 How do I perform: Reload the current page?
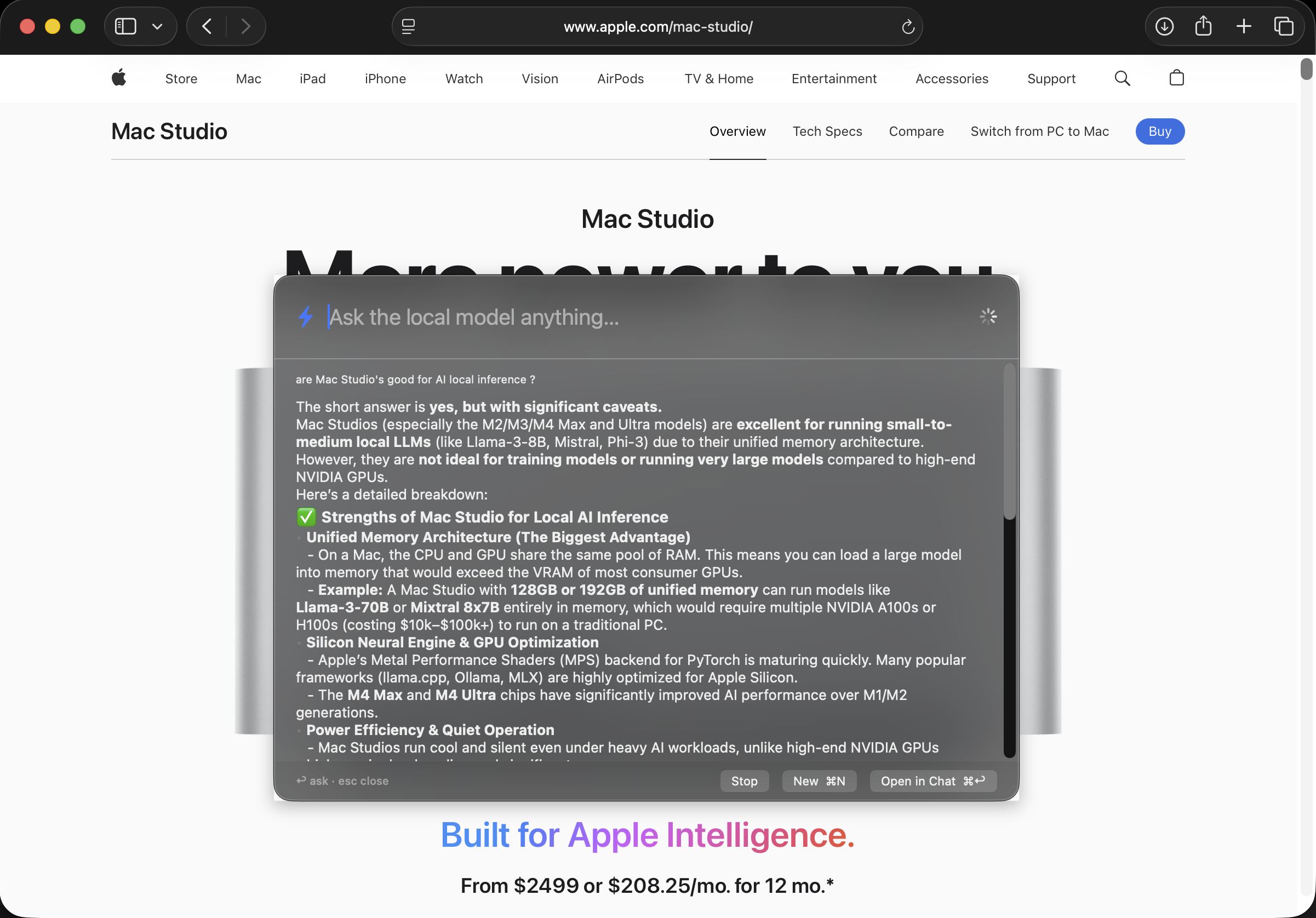click(907, 26)
